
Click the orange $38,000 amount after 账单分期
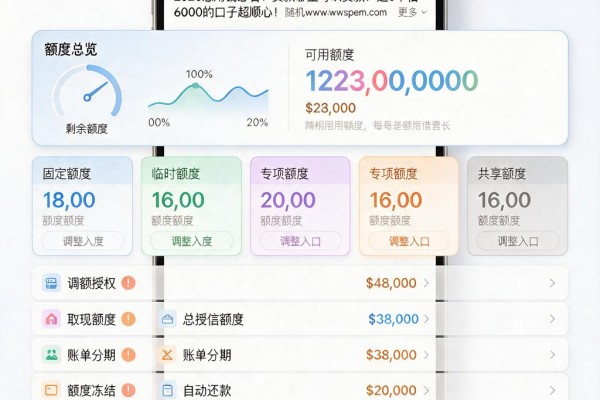[391, 355]
